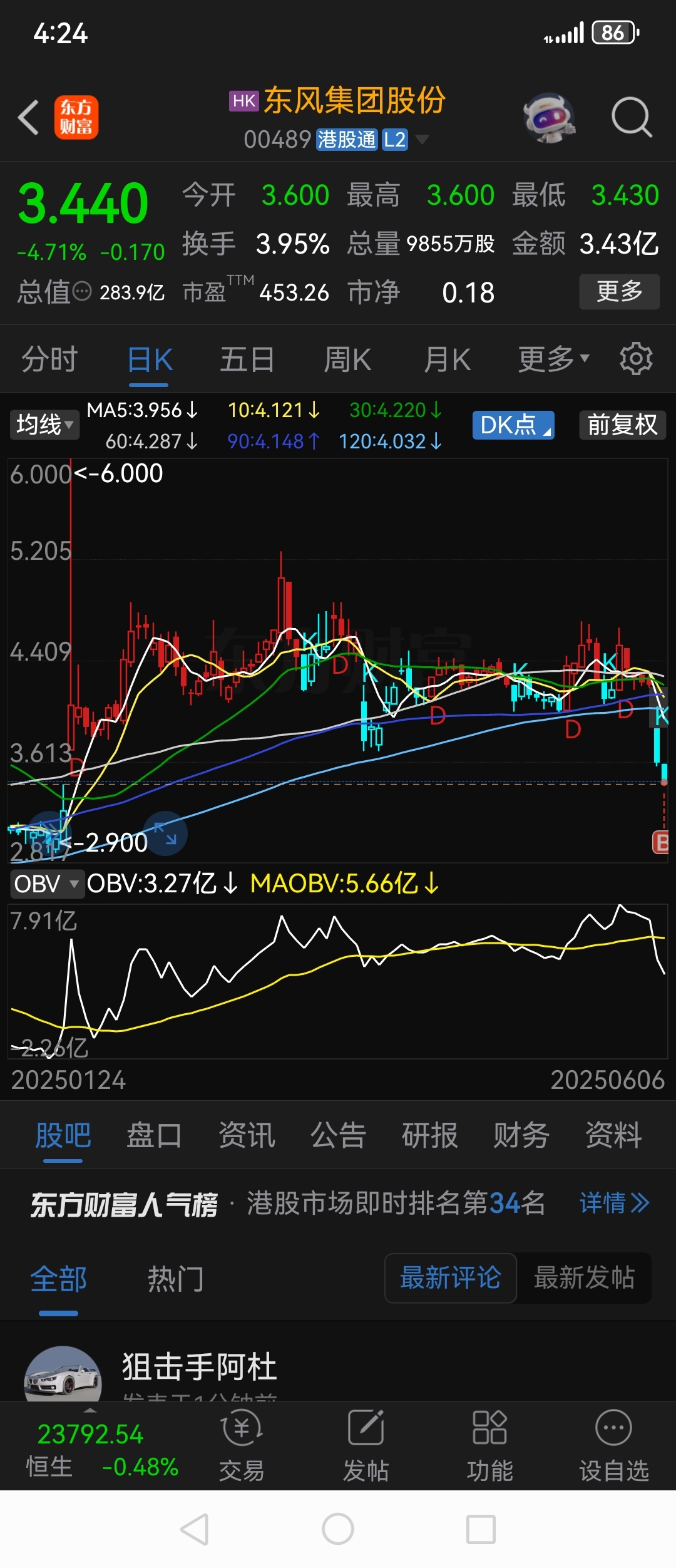
Task: Open 详情 ranking details link
Action: point(615,1203)
